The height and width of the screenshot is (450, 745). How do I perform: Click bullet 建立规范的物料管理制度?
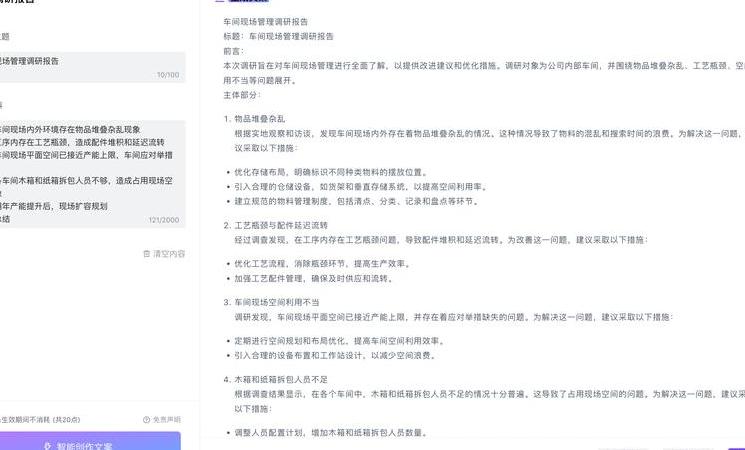(355, 201)
